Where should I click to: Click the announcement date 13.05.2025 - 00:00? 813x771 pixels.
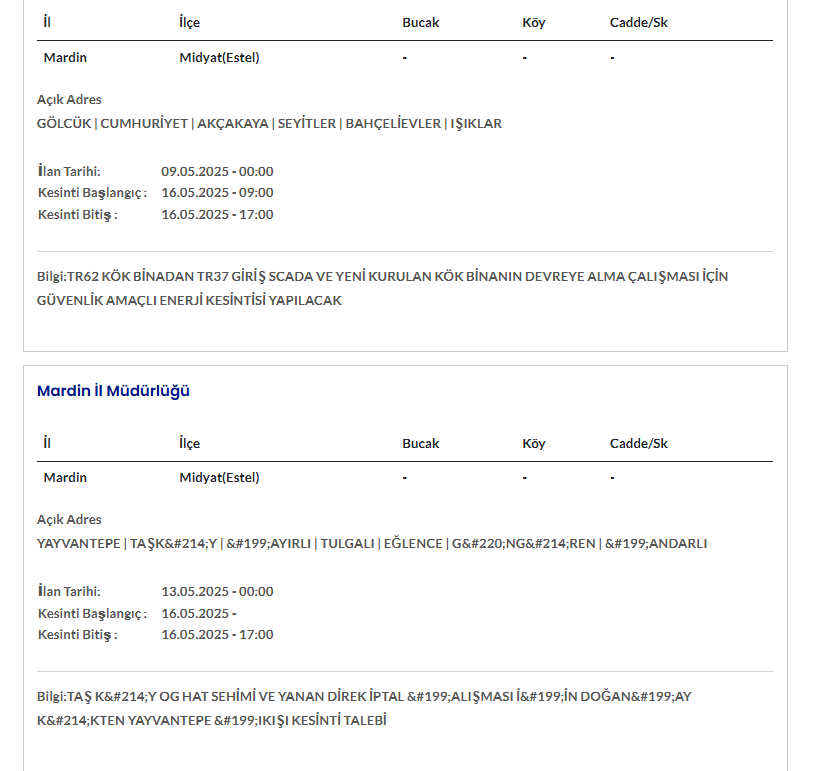(217, 591)
